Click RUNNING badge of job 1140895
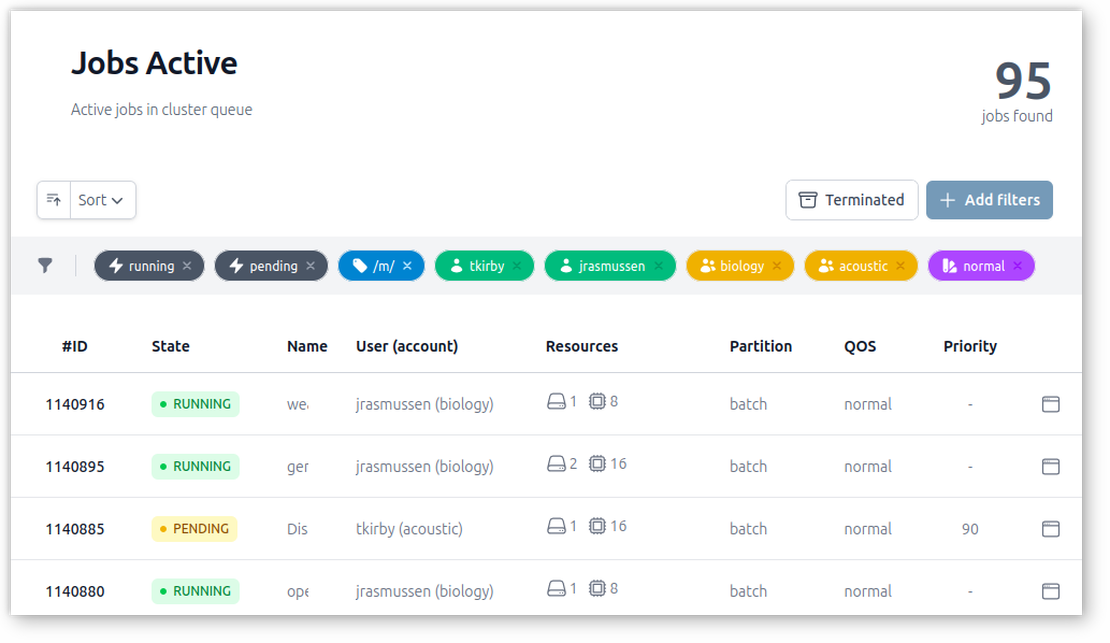 195,467
